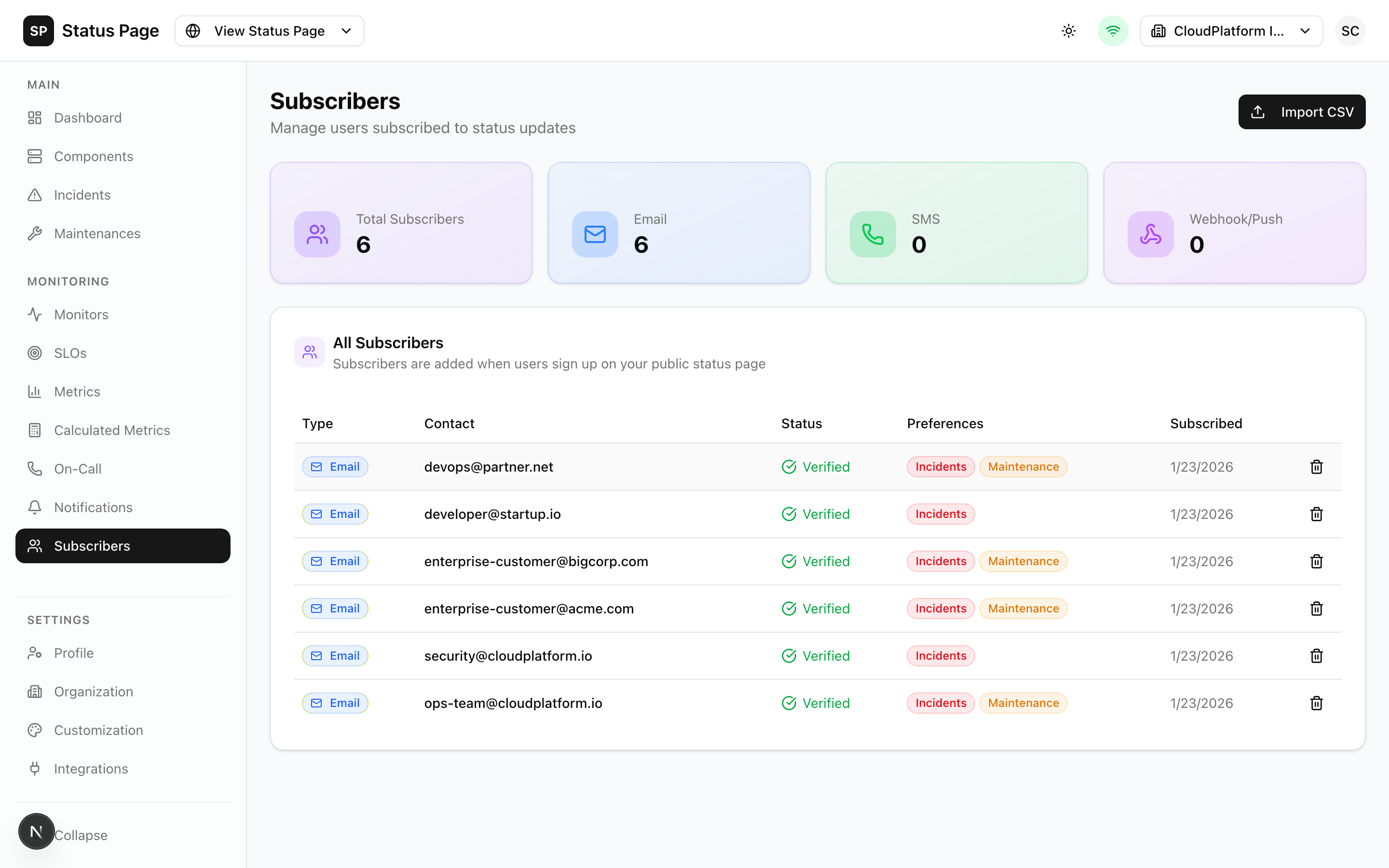The width and height of the screenshot is (1389, 868).
Task: Open the Monitors section
Action: tap(81, 314)
